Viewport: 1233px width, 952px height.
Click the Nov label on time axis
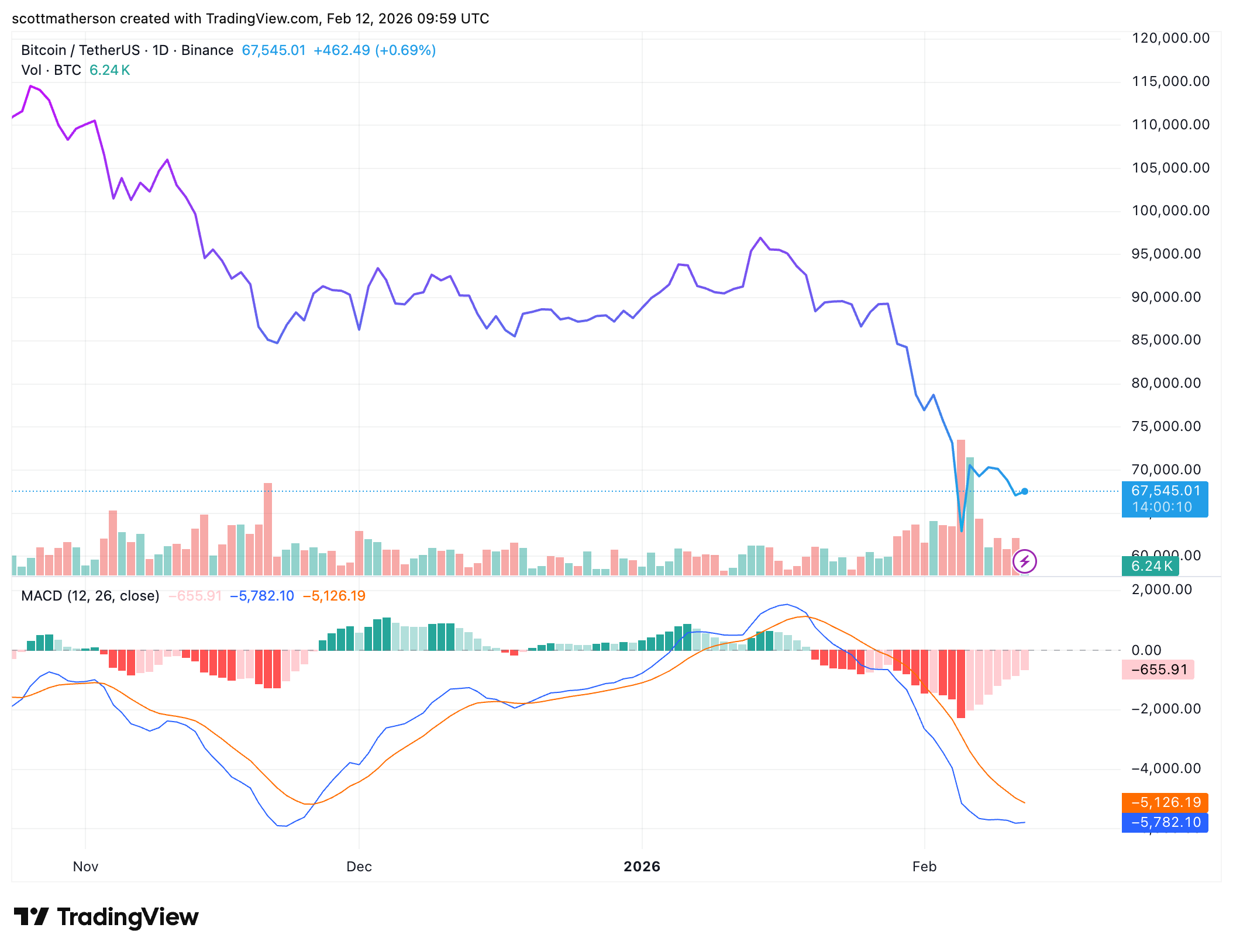click(x=85, y=867)
